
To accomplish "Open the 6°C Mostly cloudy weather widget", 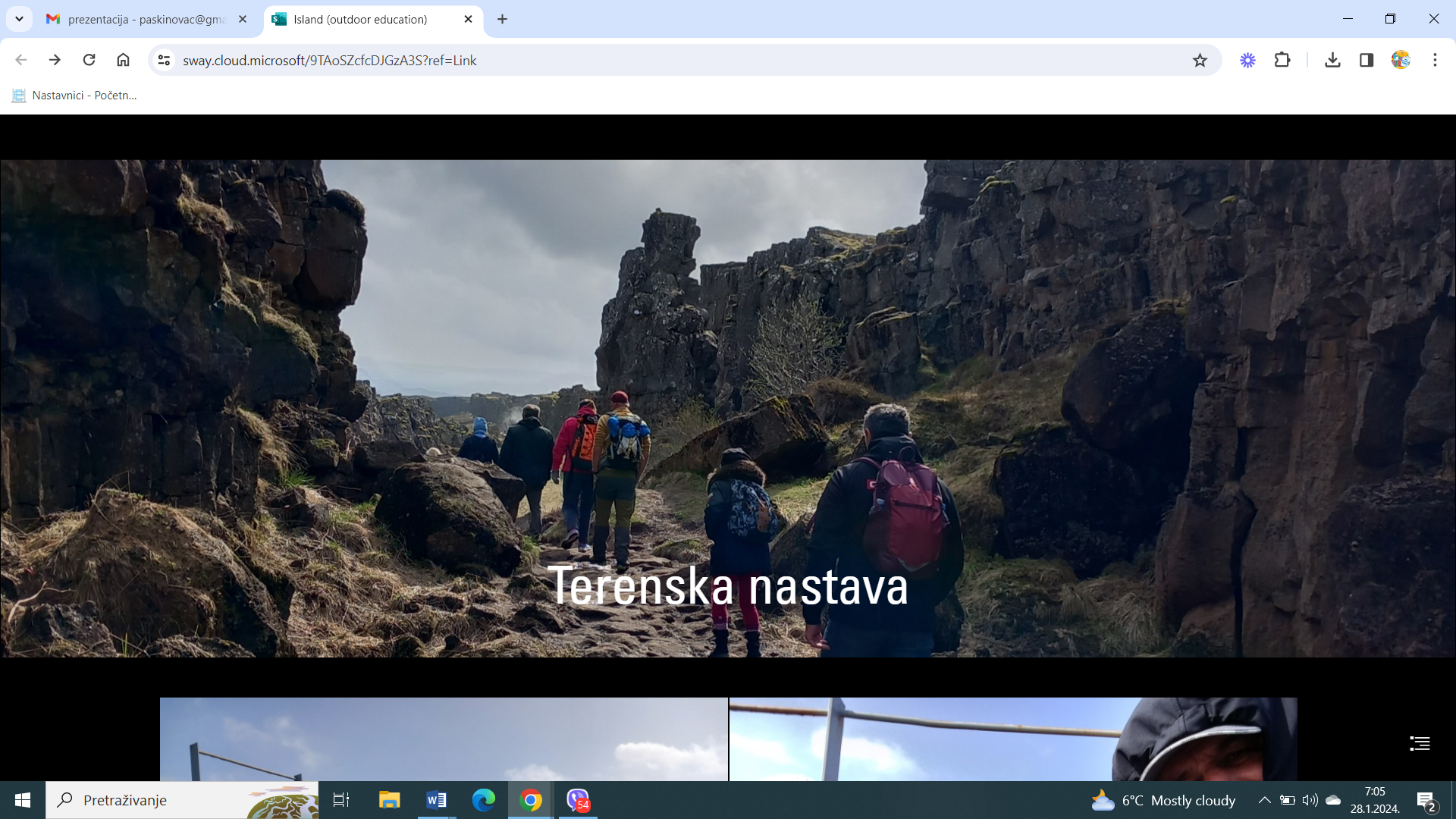I will tap(1163, 800).
